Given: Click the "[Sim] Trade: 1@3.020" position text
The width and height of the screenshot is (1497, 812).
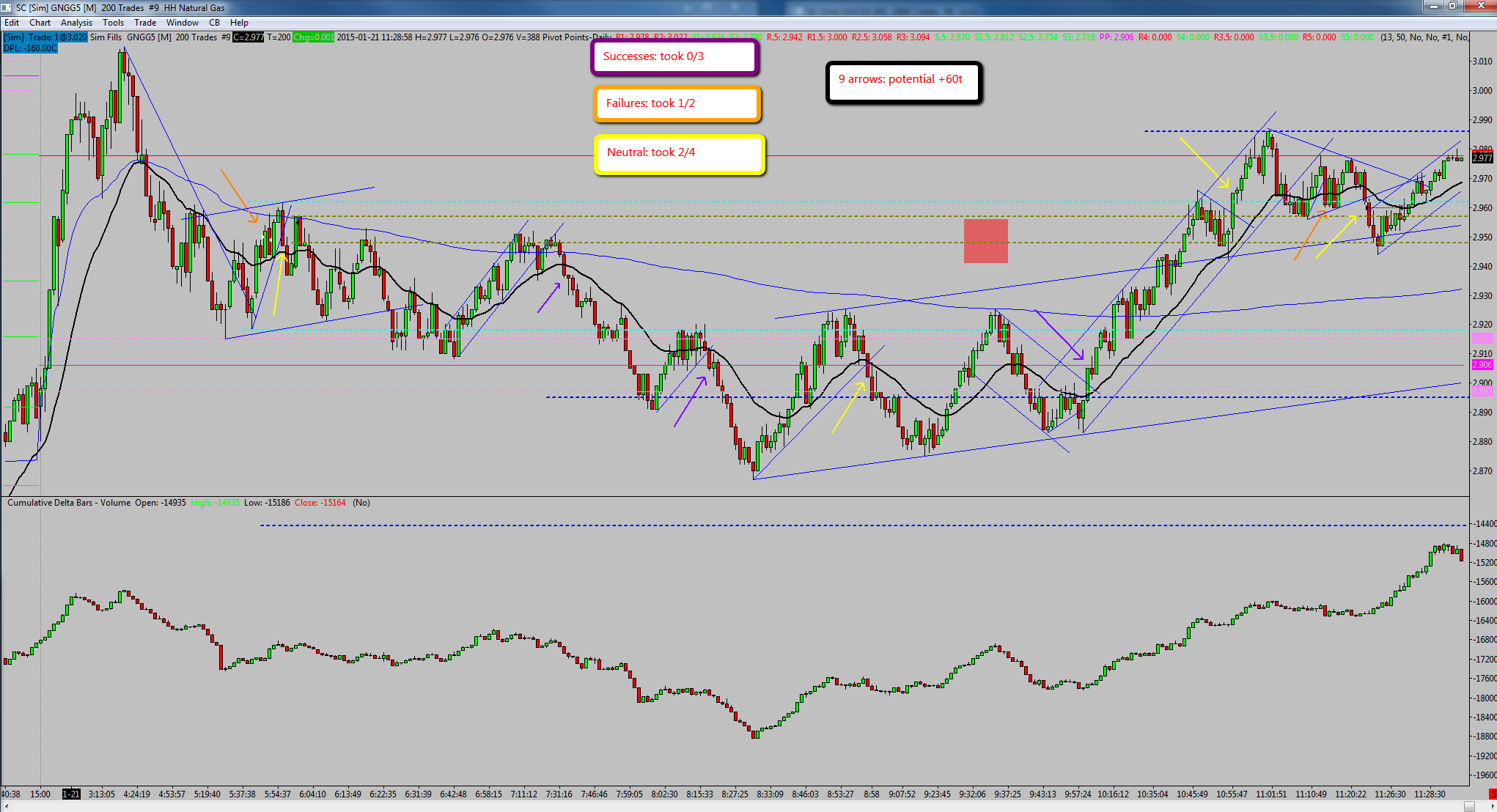Looking at the screenshot, I should pyautogui.click(x=45, y=37).
